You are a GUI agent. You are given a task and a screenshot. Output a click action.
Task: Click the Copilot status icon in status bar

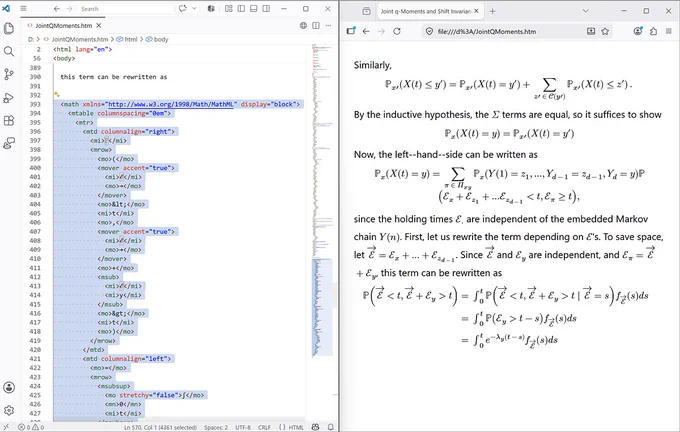pyautogui.click(x=316, y=427)
